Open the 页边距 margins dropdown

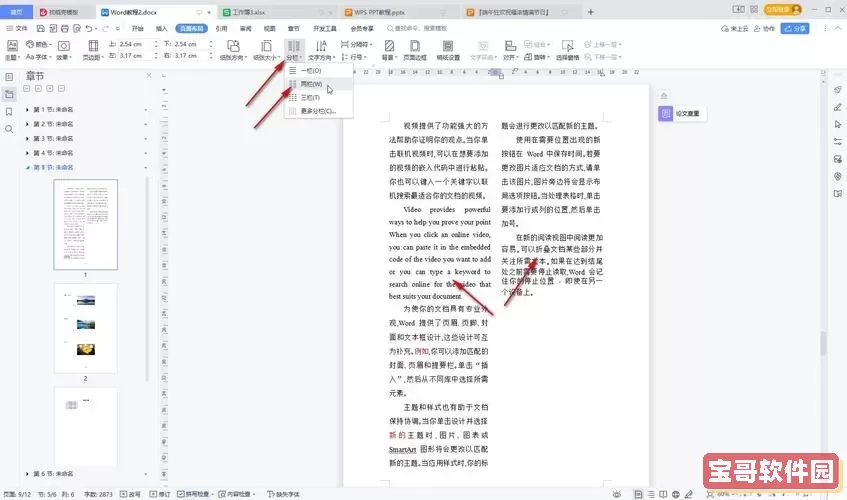click(x=93, y=50)
